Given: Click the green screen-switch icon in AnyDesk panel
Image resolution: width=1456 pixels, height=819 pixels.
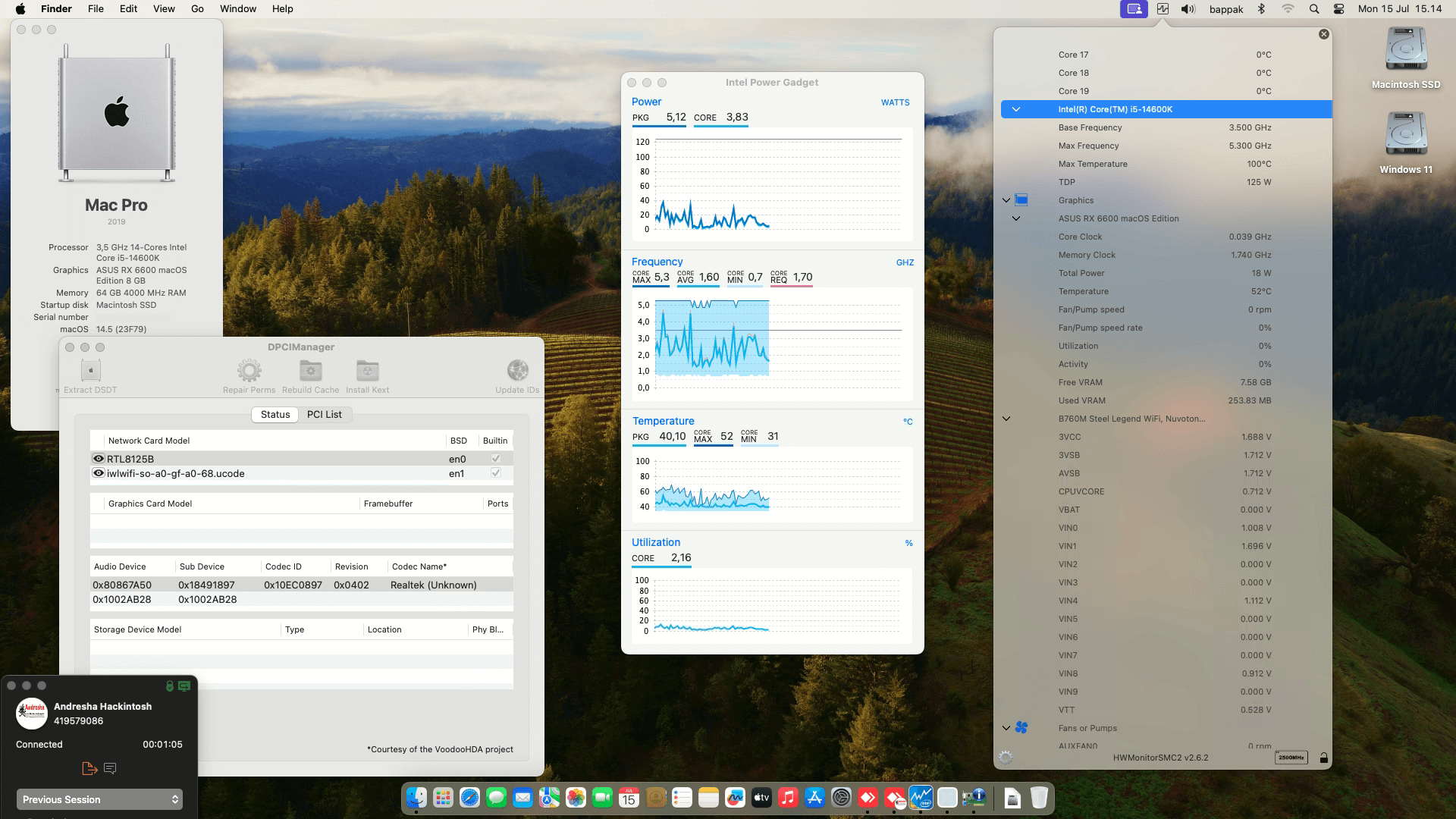Looking at the screenshot, I should click(x=184, y=686).
